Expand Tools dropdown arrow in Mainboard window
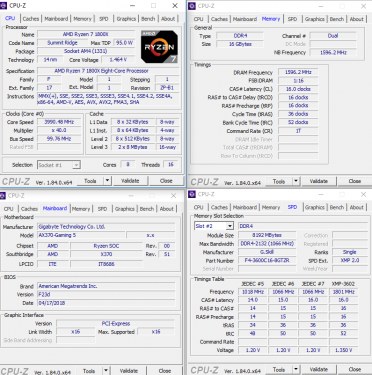The height and width of the screenshot is (375, 372). pos(106,370)
